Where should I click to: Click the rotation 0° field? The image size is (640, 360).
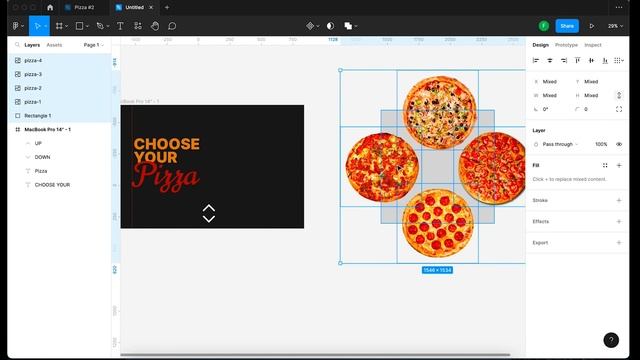(550, 109)
